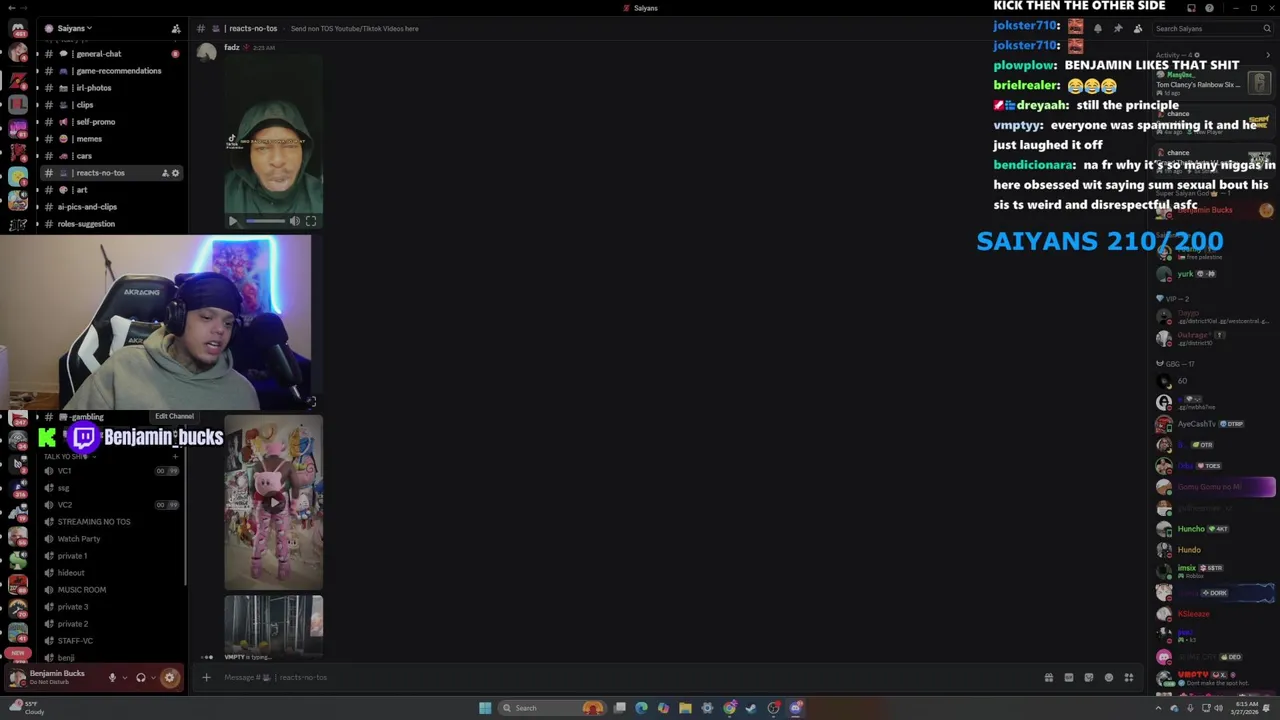Open the game-recommendations channel
This screenshot has height=720, width=1280.
click(x=110, y=71)
